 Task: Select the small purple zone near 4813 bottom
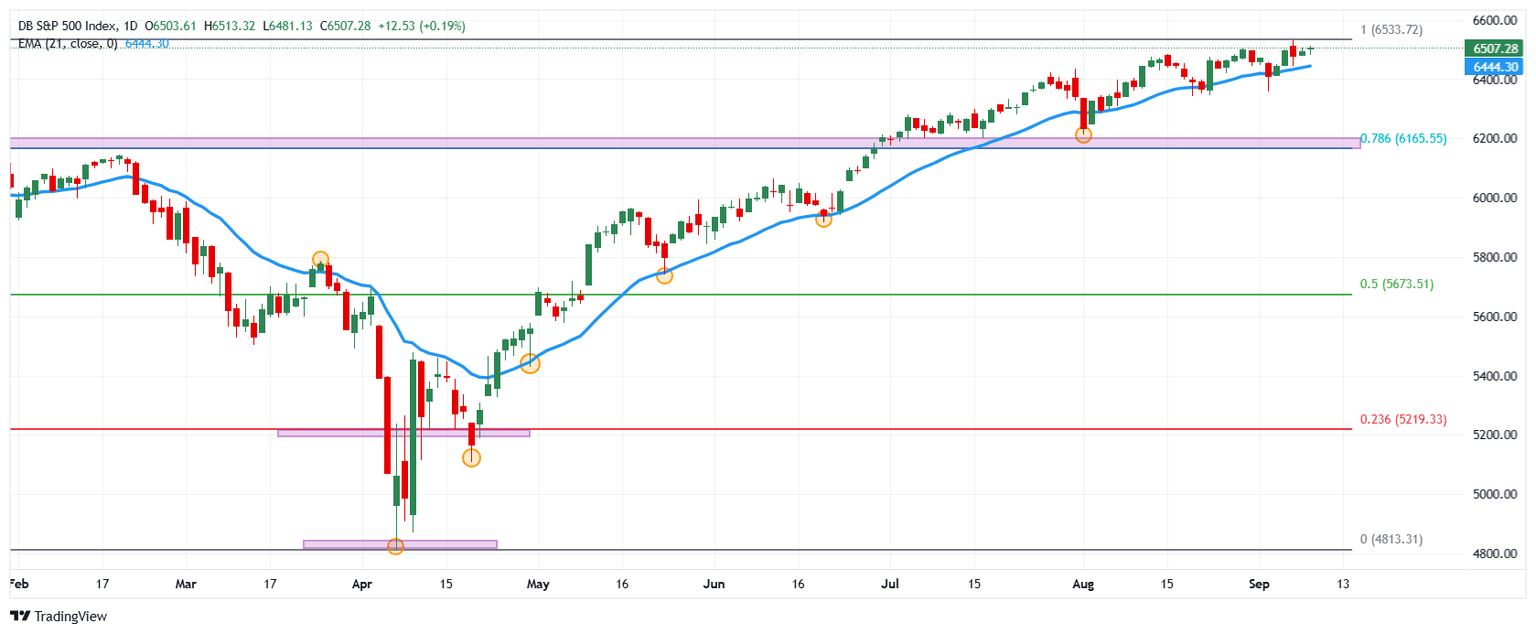coord(400,544)
